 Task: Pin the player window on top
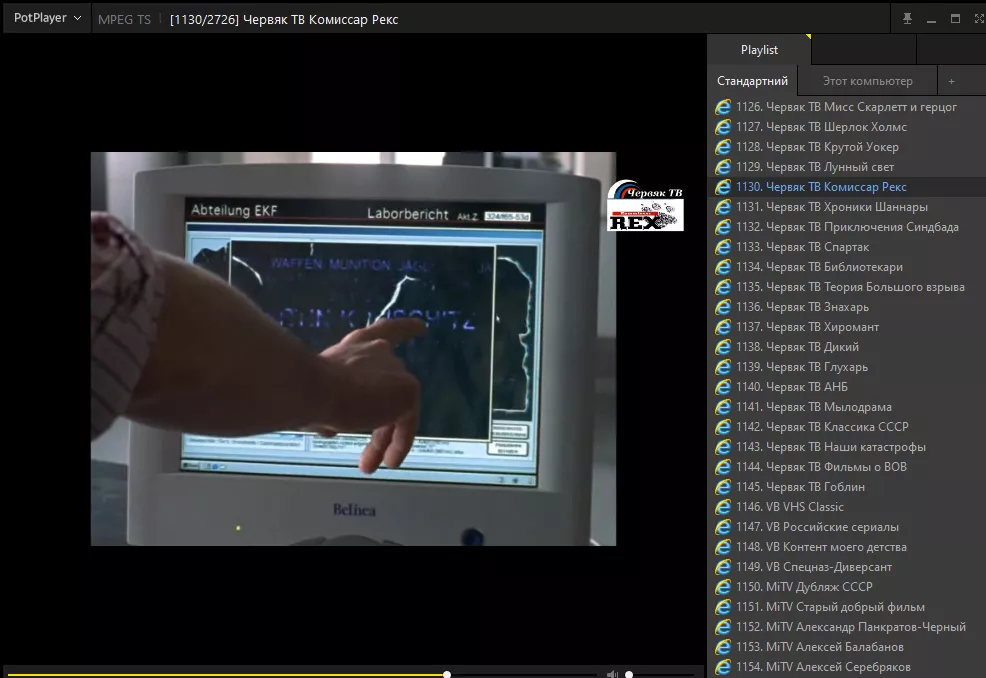(907, 19)
